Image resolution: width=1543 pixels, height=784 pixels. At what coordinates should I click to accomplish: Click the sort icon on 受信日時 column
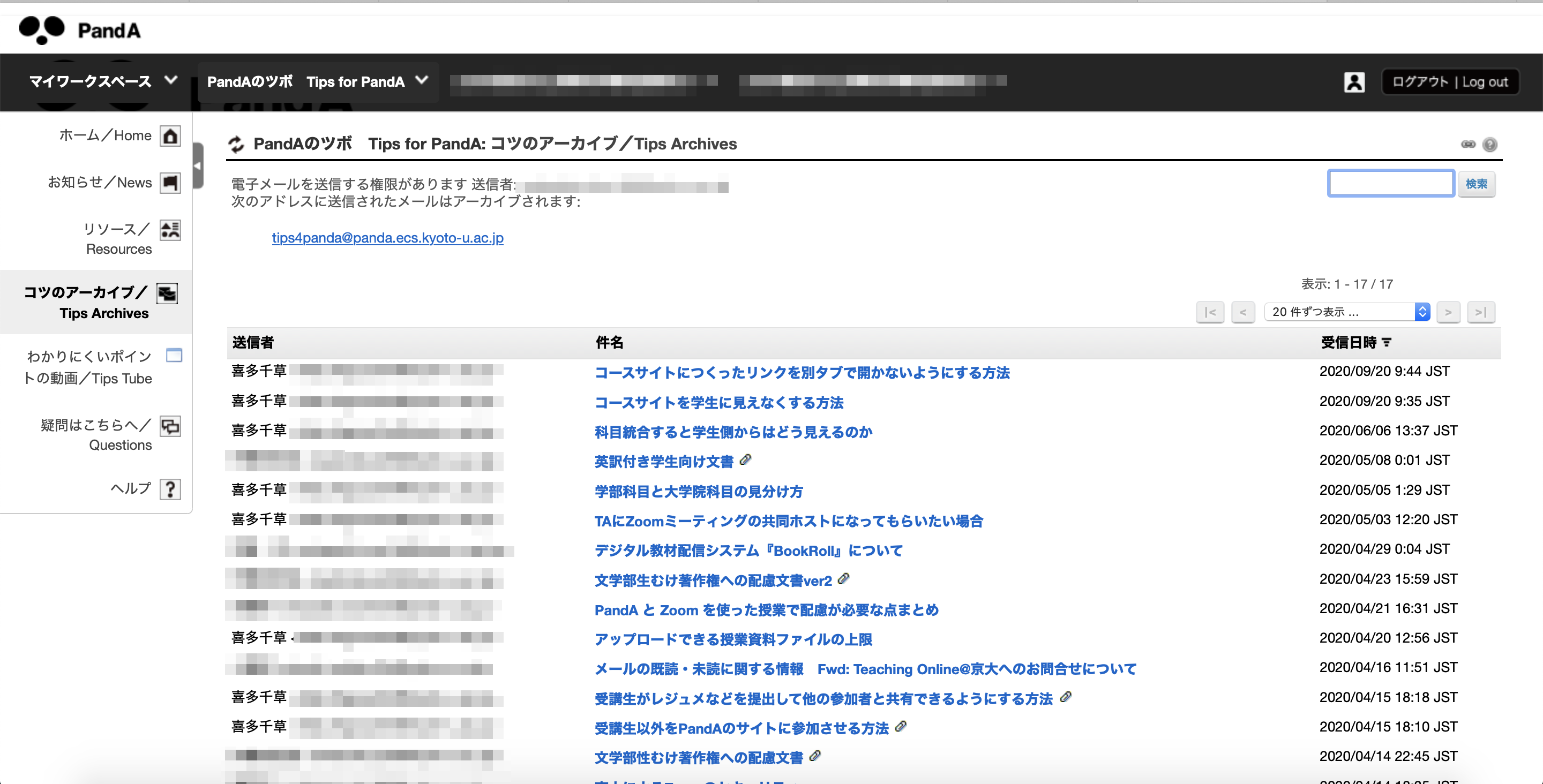tap(1387, 343)
